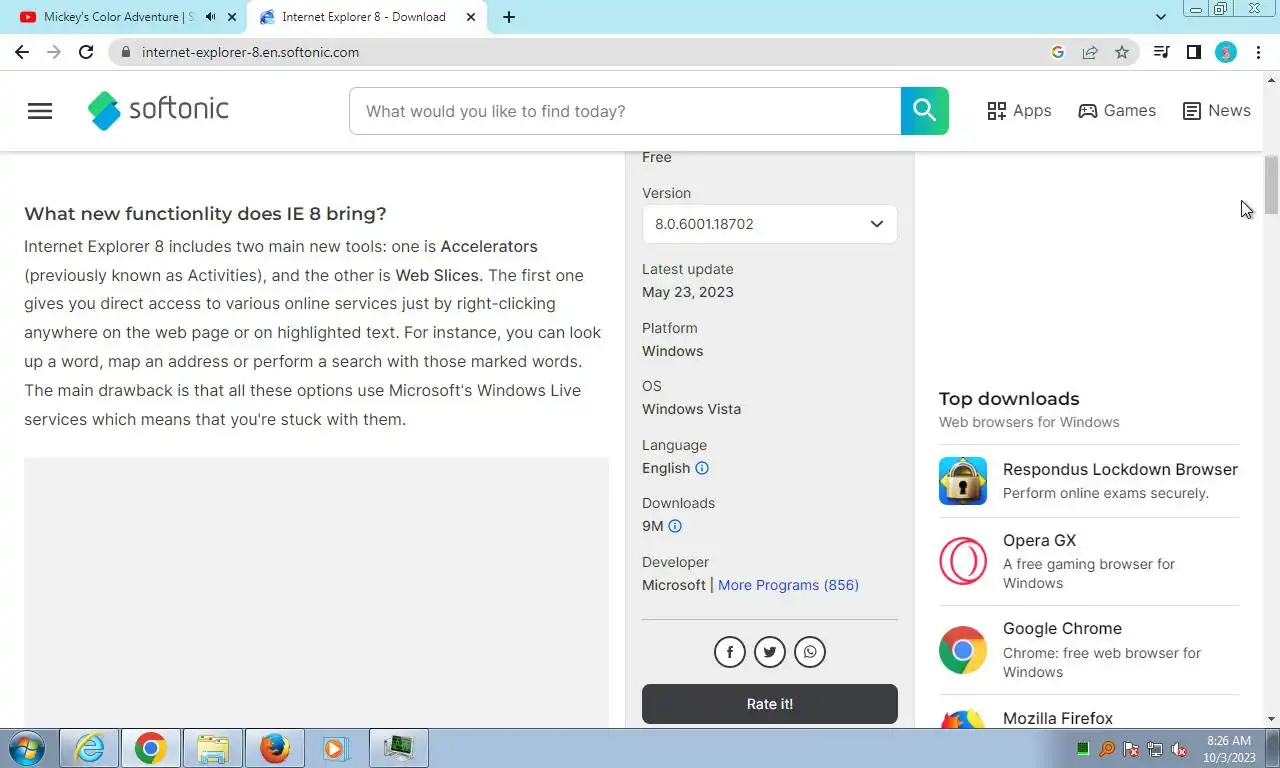Share this page from address bar
Screen dimensions: 1280x768
[1090, 52]
